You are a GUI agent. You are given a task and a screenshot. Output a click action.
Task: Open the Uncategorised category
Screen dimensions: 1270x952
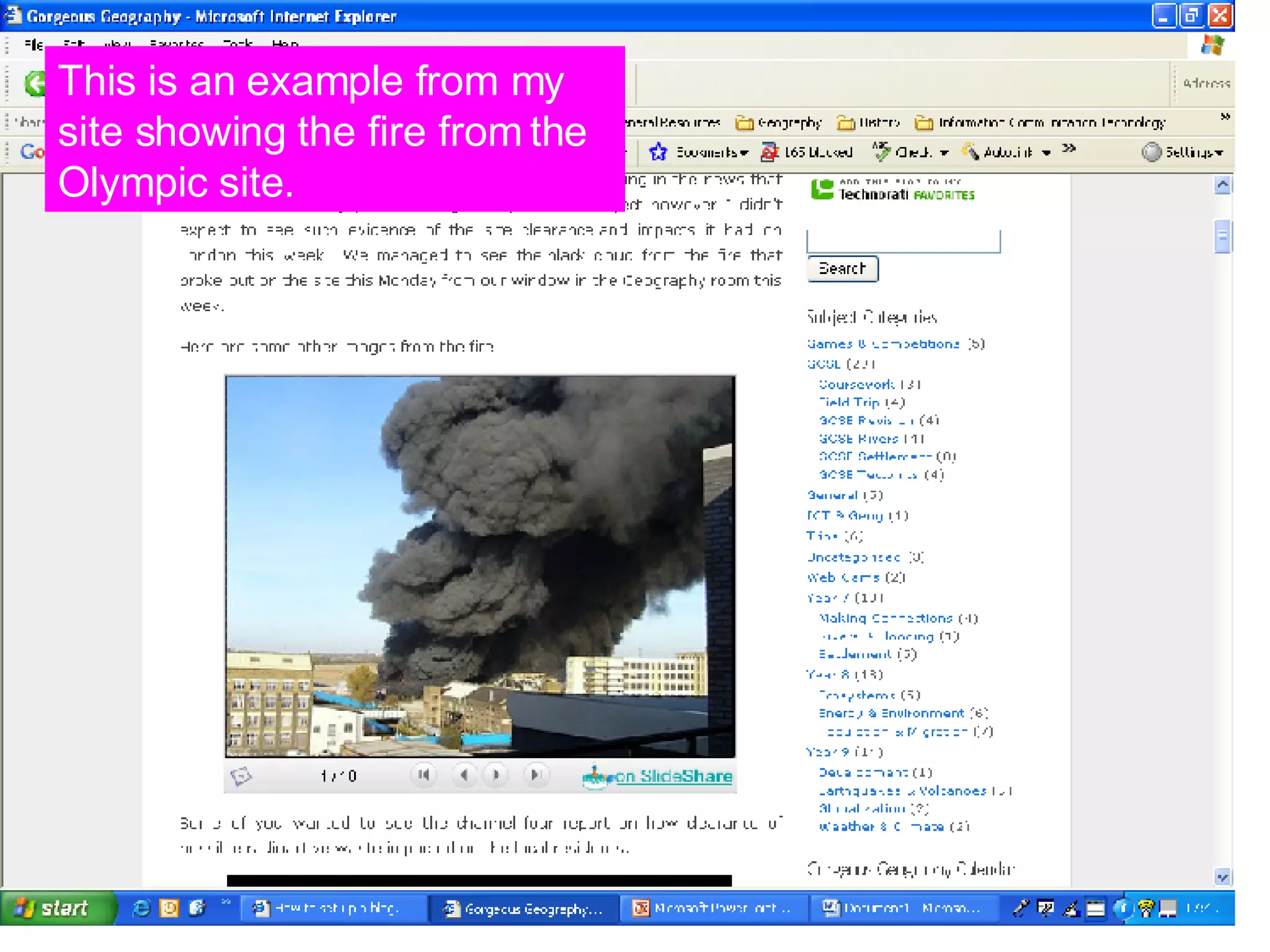(x=853, y=557)
